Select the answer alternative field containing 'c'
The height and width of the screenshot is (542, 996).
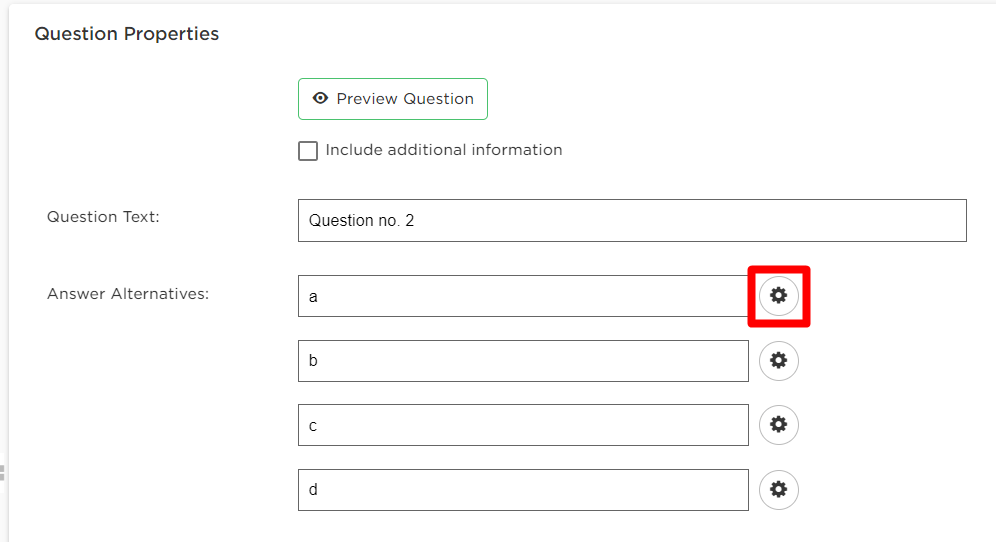point(523,425)
